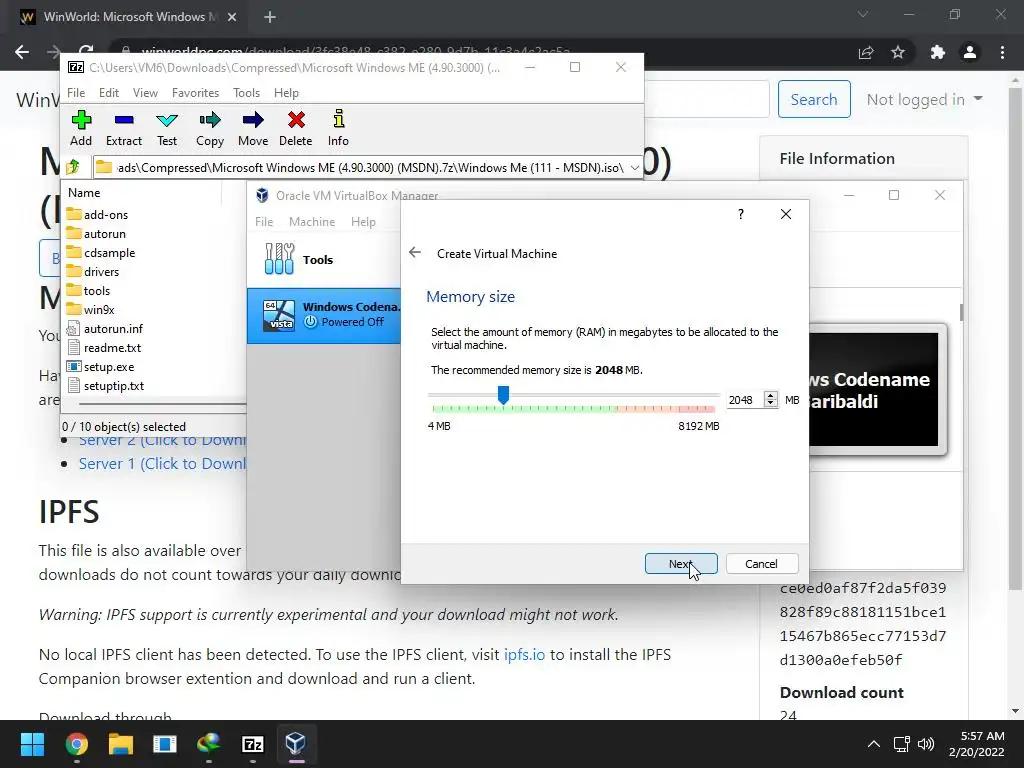Select the setuptip.txt file
1024x768 pixels.
point(105,385)
